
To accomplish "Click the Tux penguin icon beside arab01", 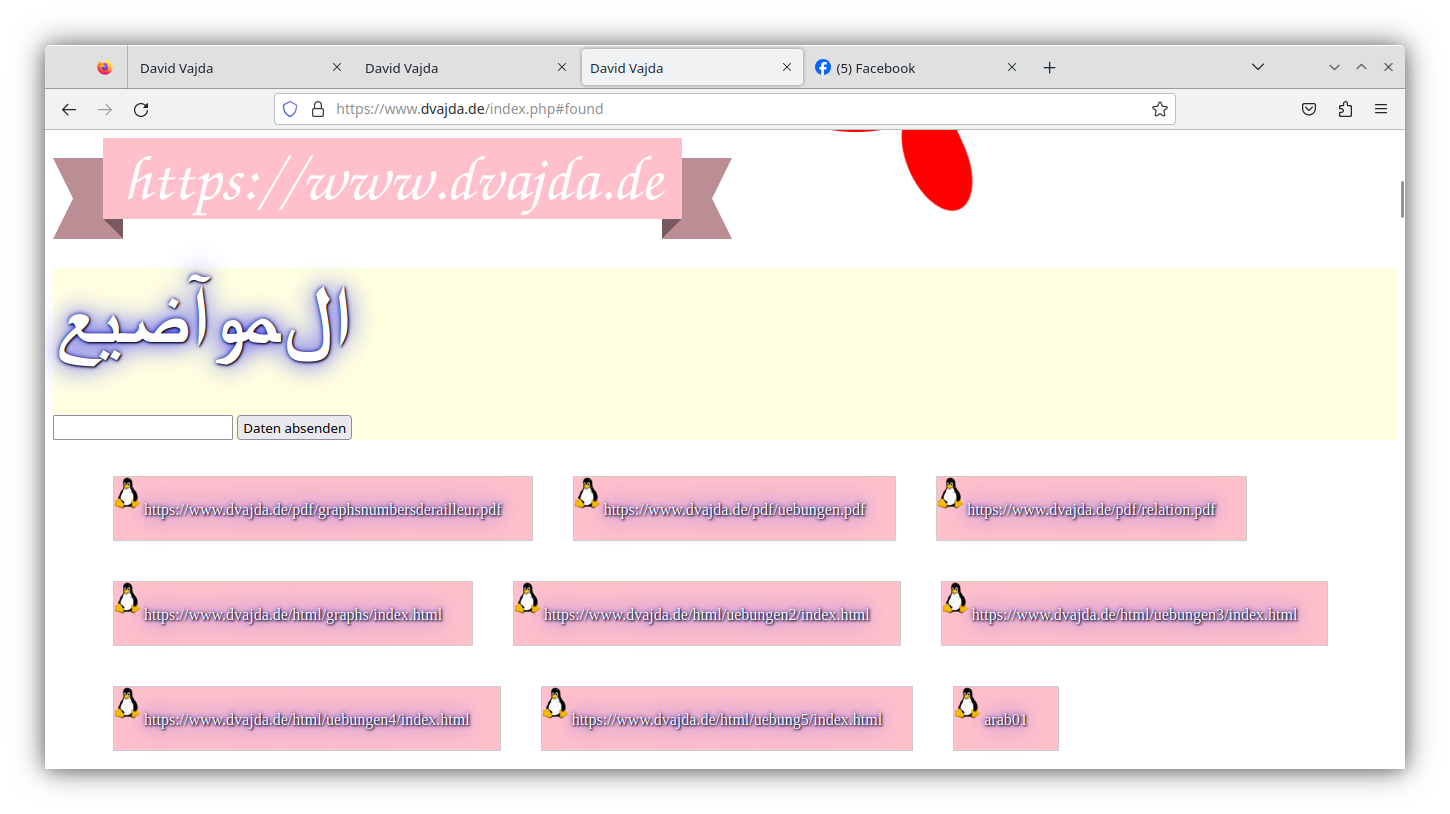I will (x=967, y=703).
